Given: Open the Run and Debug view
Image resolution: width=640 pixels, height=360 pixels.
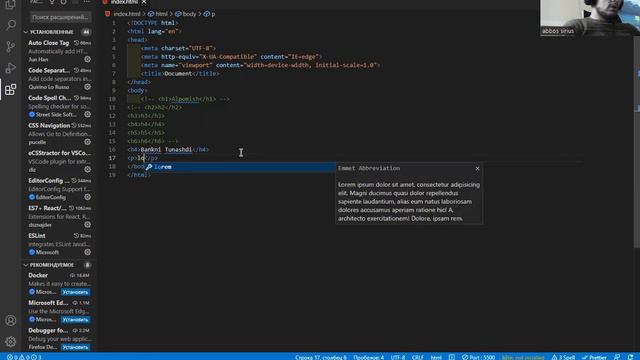Looking at the screenshot, I should 11,68.
